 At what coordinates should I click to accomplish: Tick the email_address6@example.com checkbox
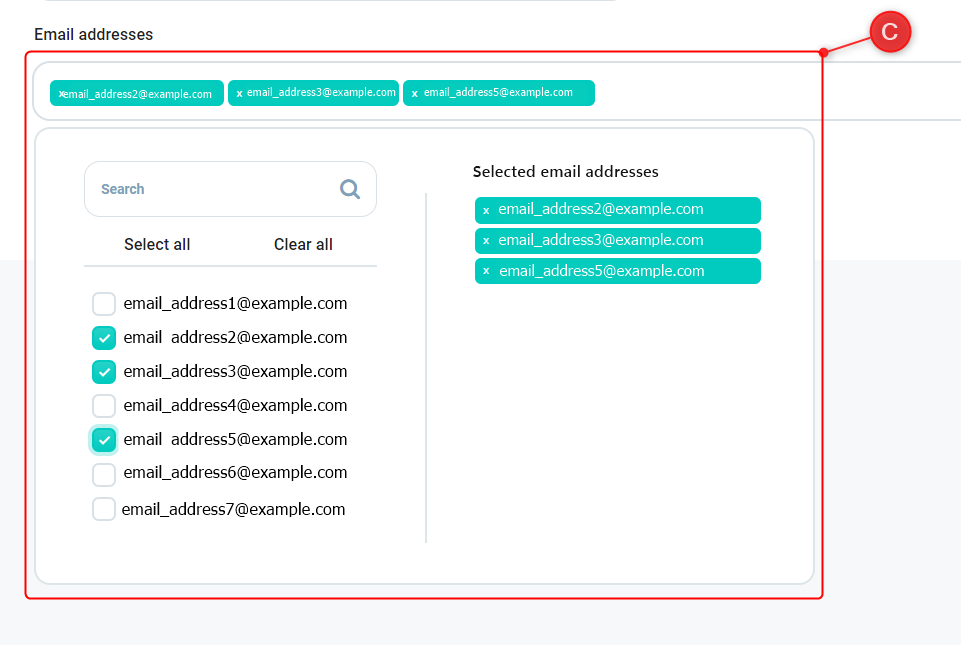point(104,474)
